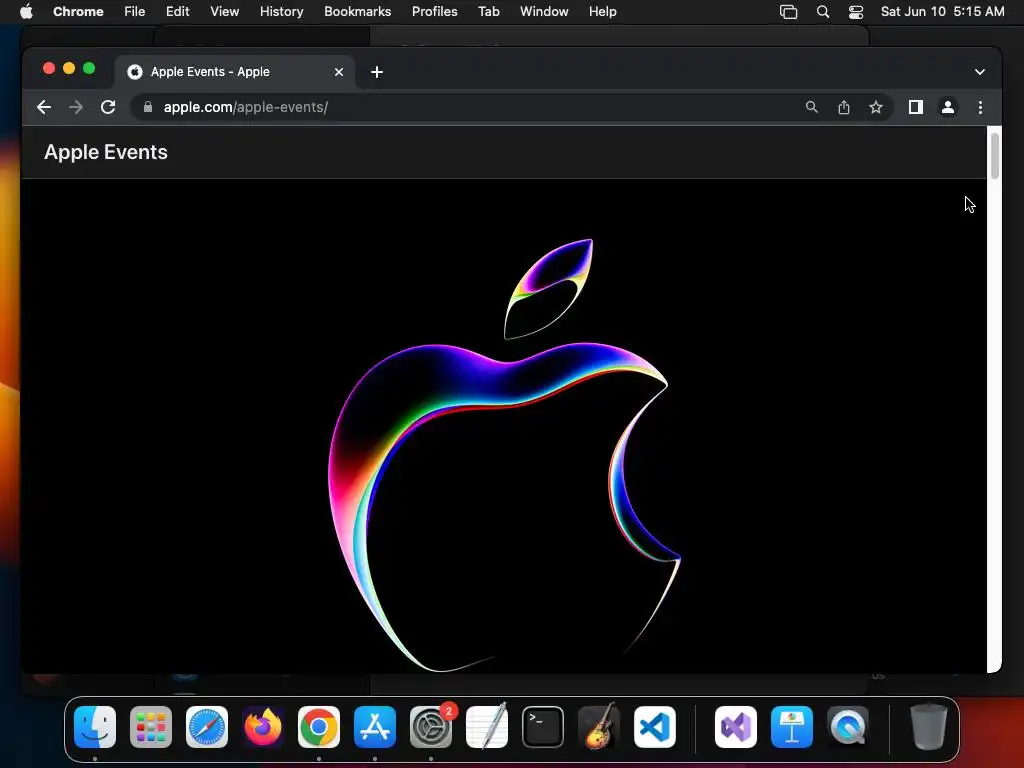Image resolution: width=1024 pixels, height=768 pixels.
Task: Go back with the browser back arrow
Action: pyautogui.click(x=44, y=107)
